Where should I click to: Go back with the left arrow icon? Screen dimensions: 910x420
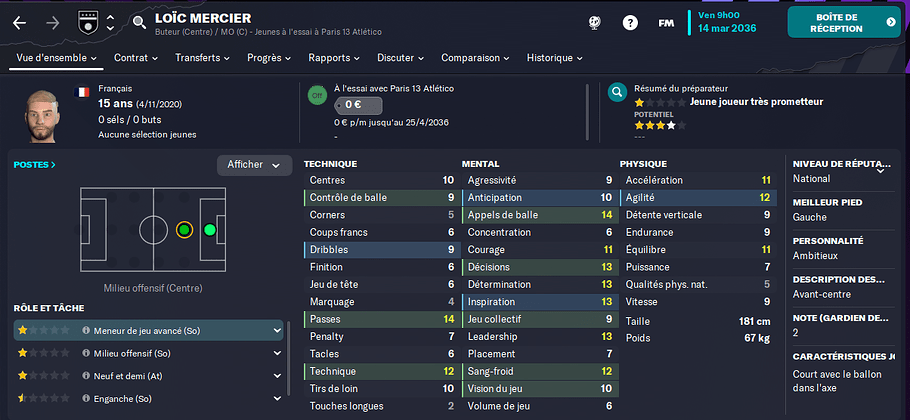(x=20, y=23)
